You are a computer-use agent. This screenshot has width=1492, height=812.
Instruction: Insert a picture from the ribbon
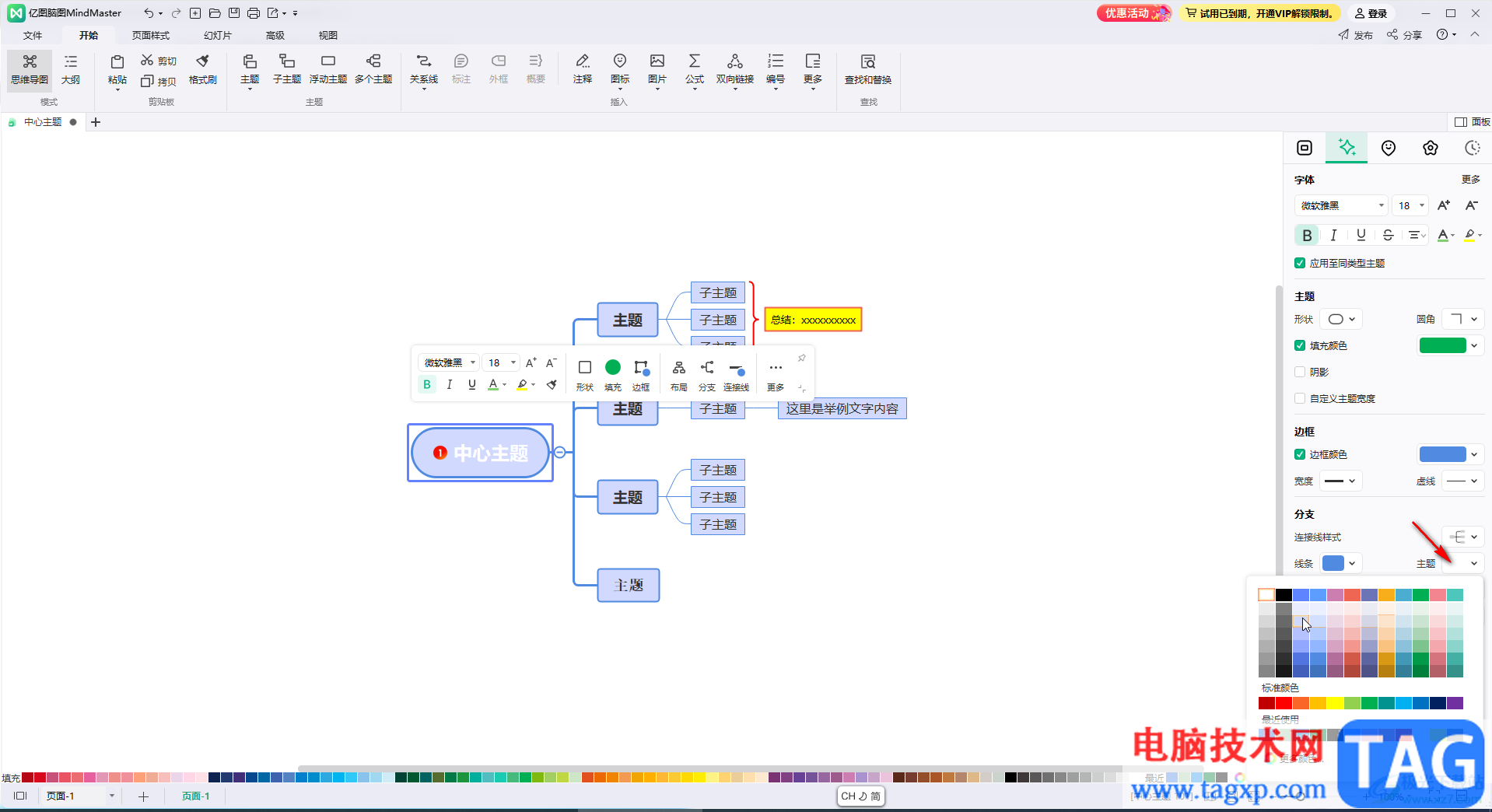pyautogui.click(x=657, y=69)
